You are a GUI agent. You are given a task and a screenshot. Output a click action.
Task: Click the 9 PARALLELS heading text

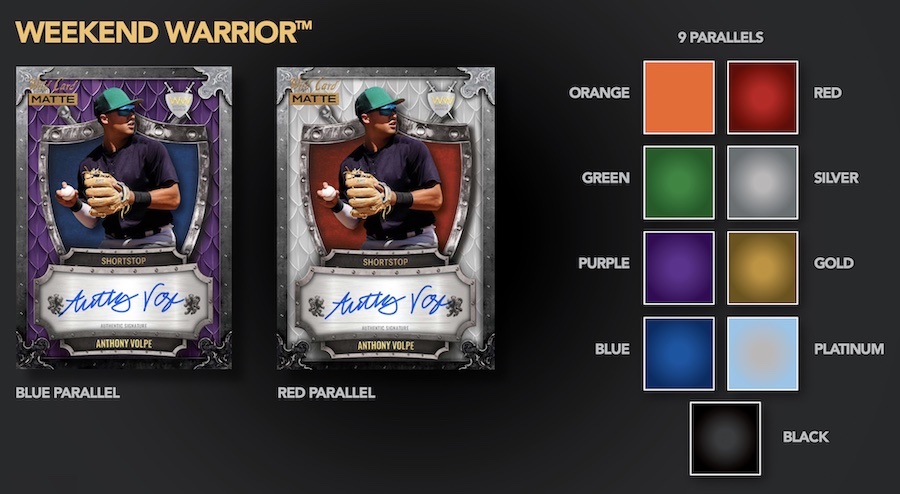721,38
